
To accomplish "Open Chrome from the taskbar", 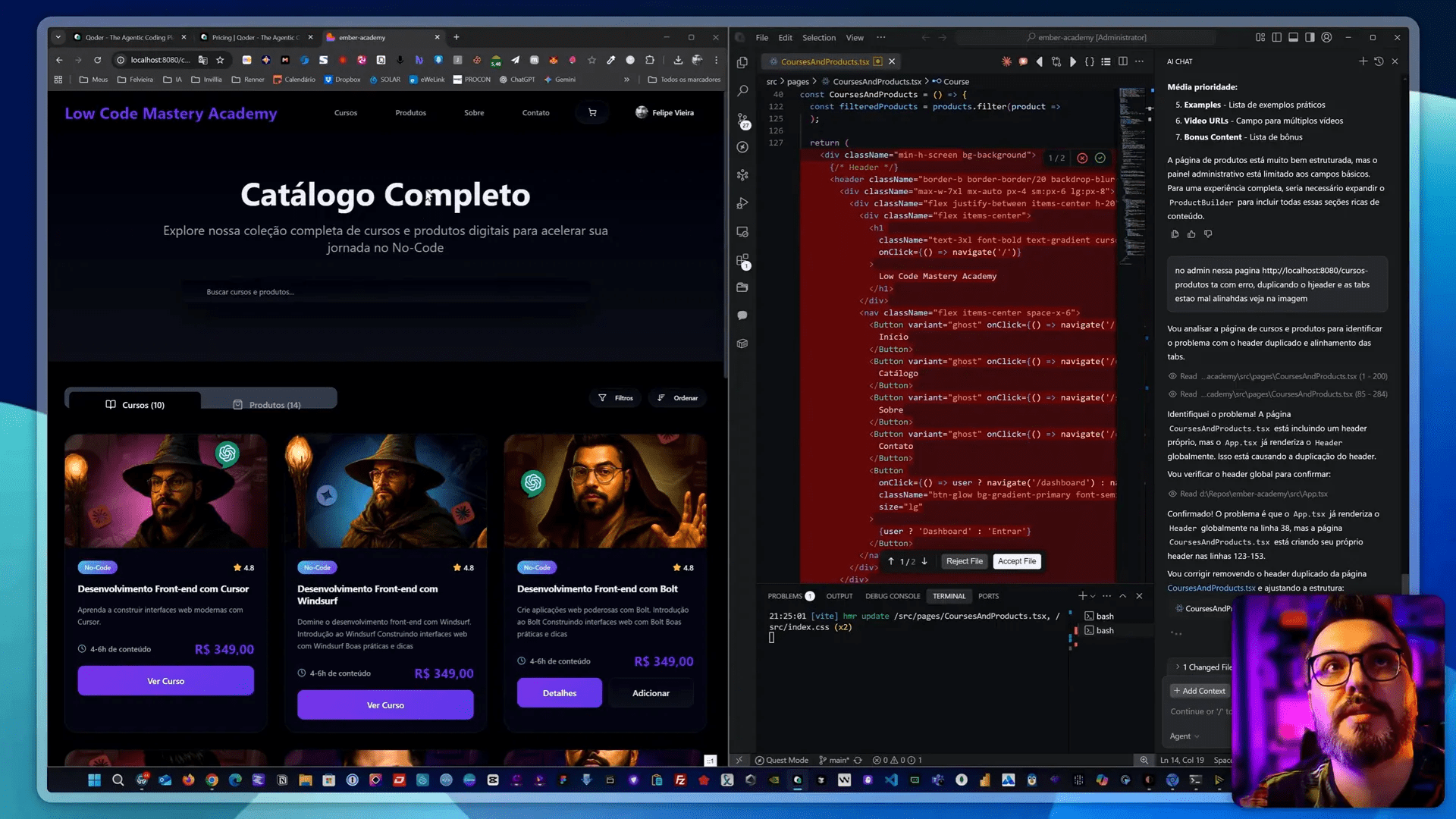I will point(212,780).
